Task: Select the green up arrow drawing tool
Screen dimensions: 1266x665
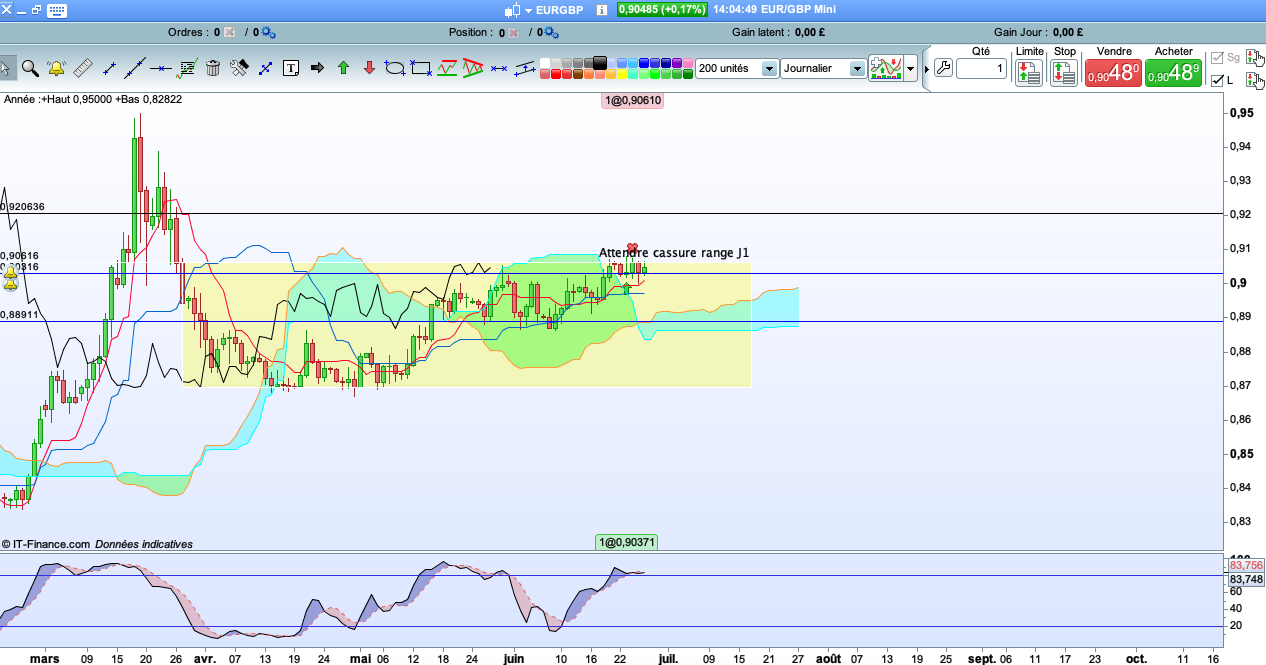Action: coord(343,69)
